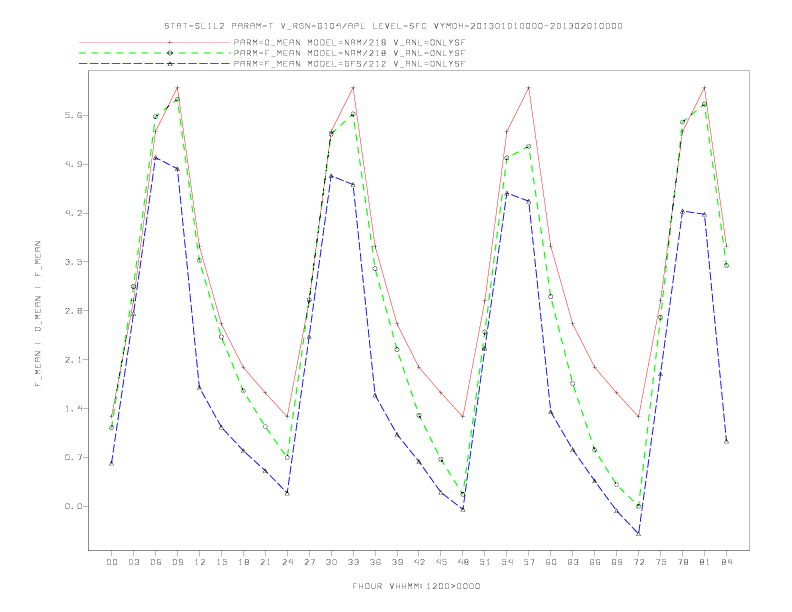Click the 18 forecast hour tick label
This screenshot has width=792, height=612.
[243, 562]
